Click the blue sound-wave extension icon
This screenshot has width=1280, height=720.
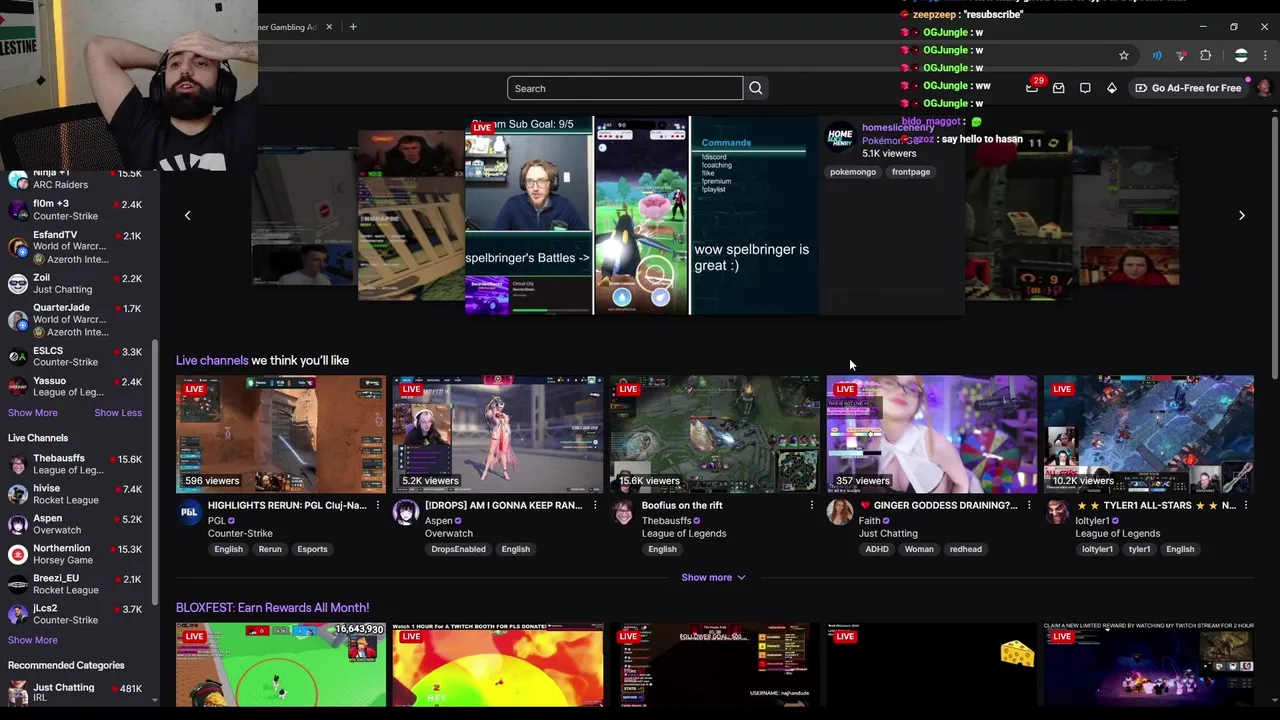(x=1157, y=55)
